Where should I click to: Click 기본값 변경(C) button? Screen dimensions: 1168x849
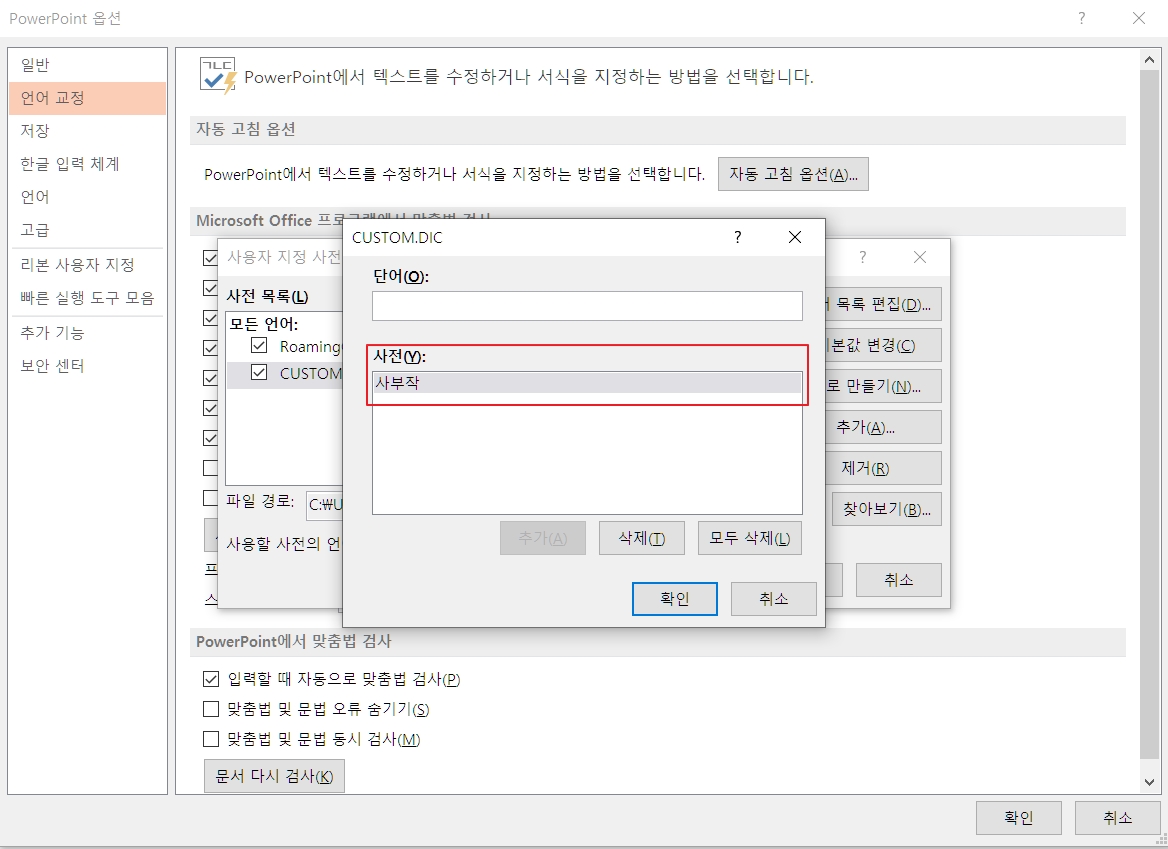(x=883, y=346)
